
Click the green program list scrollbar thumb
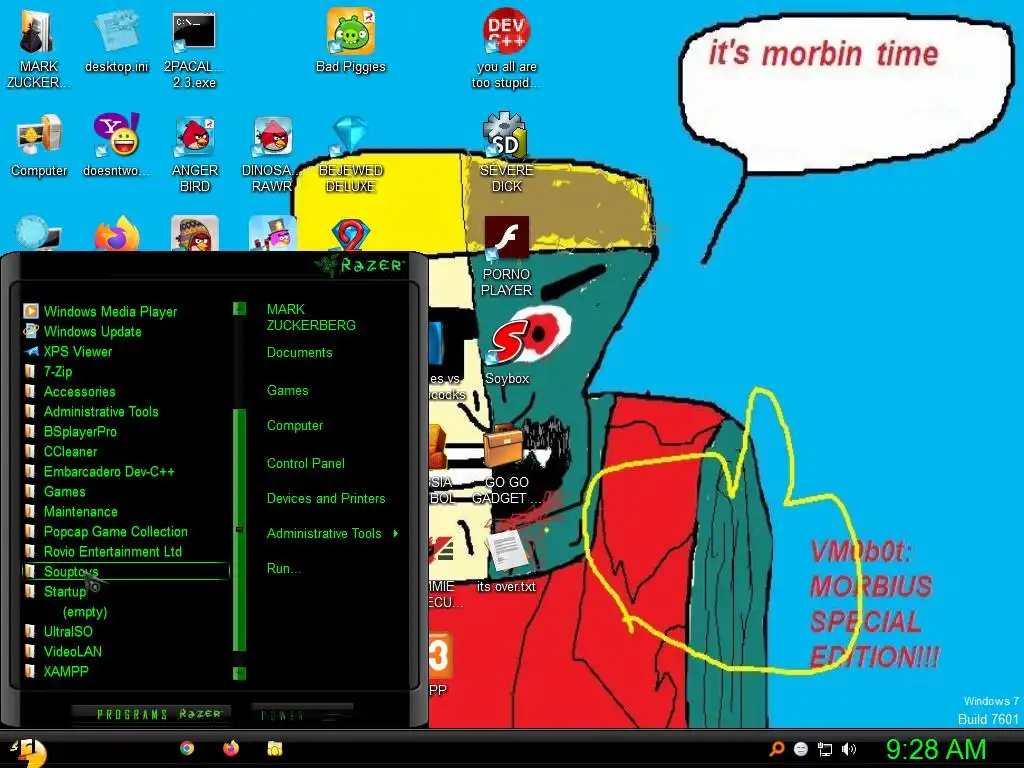[x=240, y=530]
